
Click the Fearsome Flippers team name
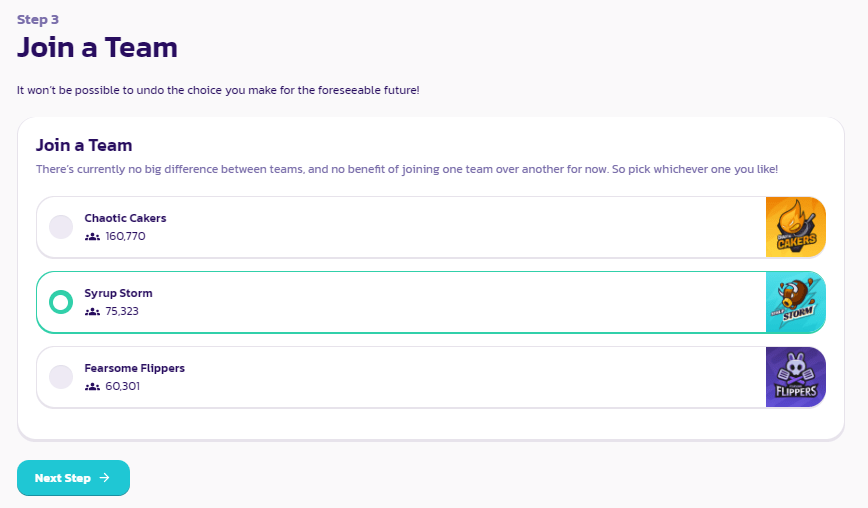tap(134, 368)
